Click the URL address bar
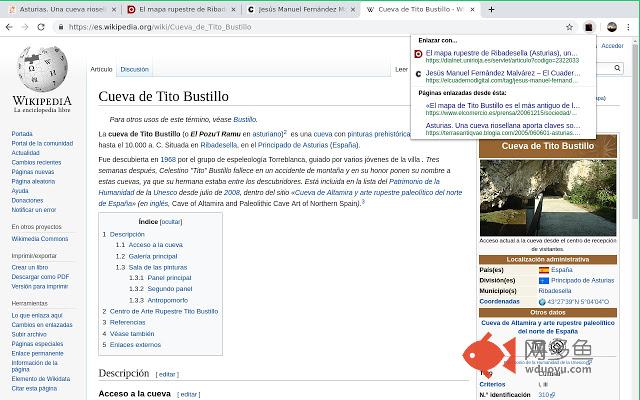The width and height of the screenshot is (640, 400). 300,27
